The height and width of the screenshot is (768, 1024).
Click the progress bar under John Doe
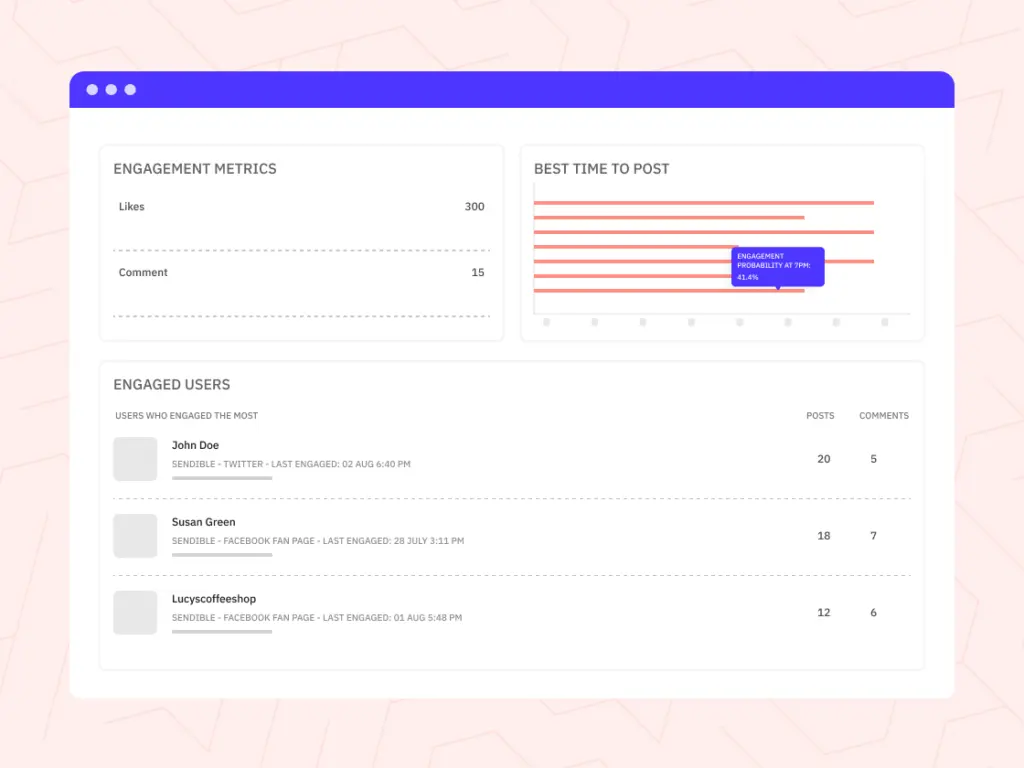222,478
